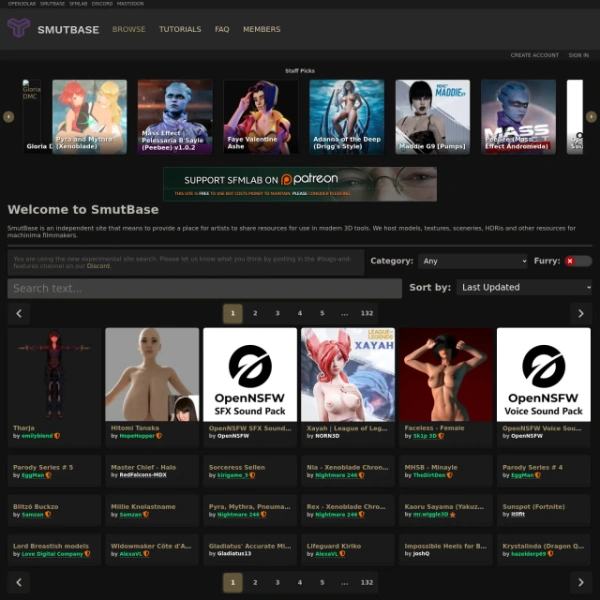Open the OpenNSFW SFX Sound Pack thumbnail

pos(250,375)
